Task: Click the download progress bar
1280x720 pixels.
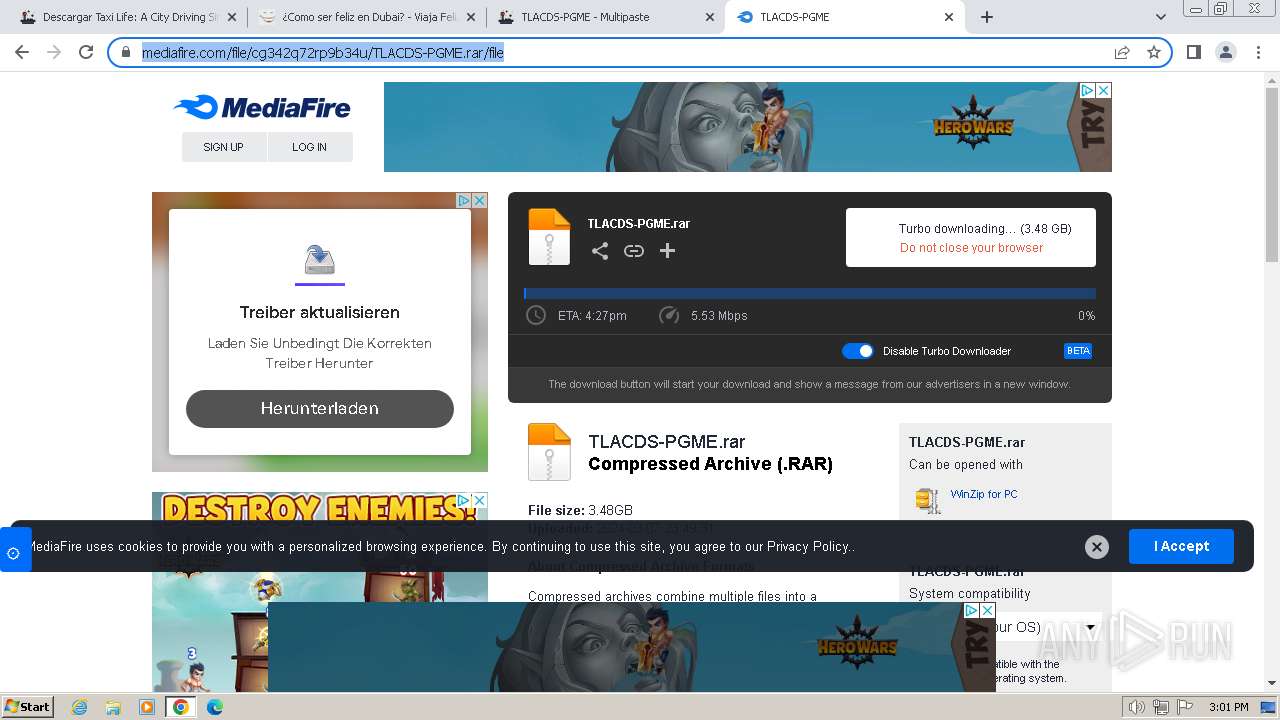Action: pyautogui.click(x=810, y=294)
